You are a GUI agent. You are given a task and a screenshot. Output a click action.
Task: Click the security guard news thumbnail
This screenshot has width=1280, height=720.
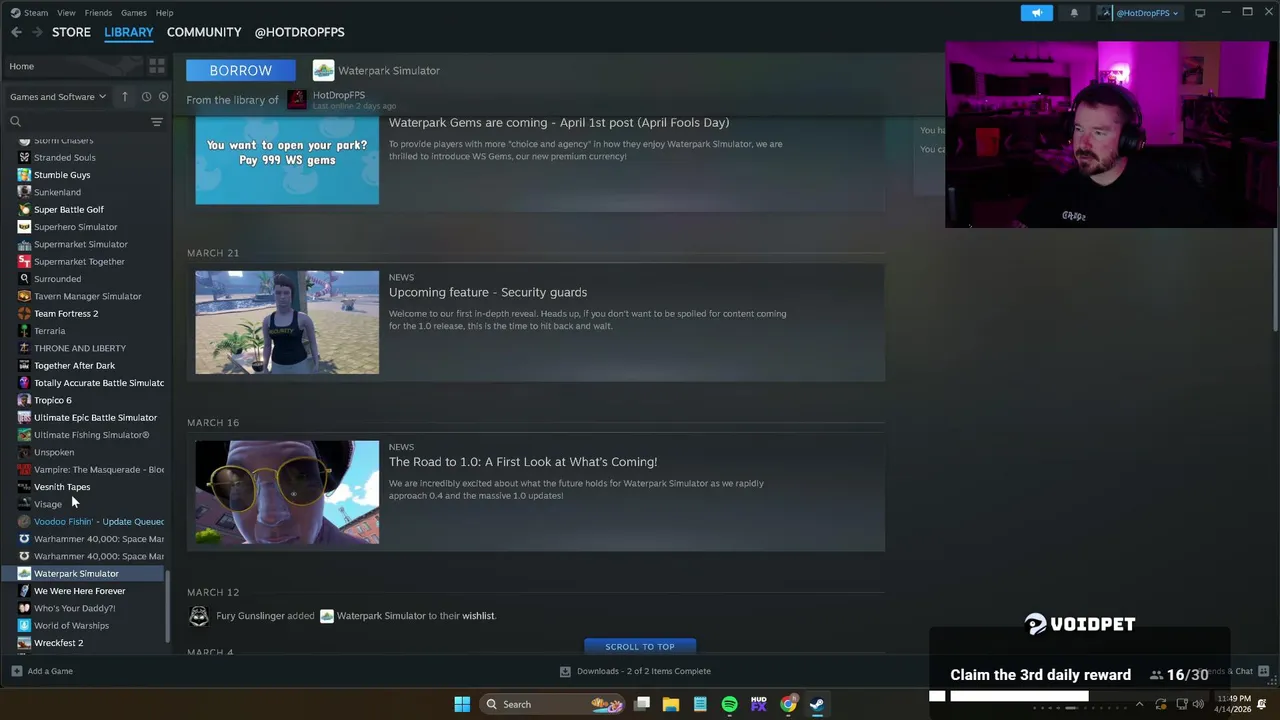(287, 322)
